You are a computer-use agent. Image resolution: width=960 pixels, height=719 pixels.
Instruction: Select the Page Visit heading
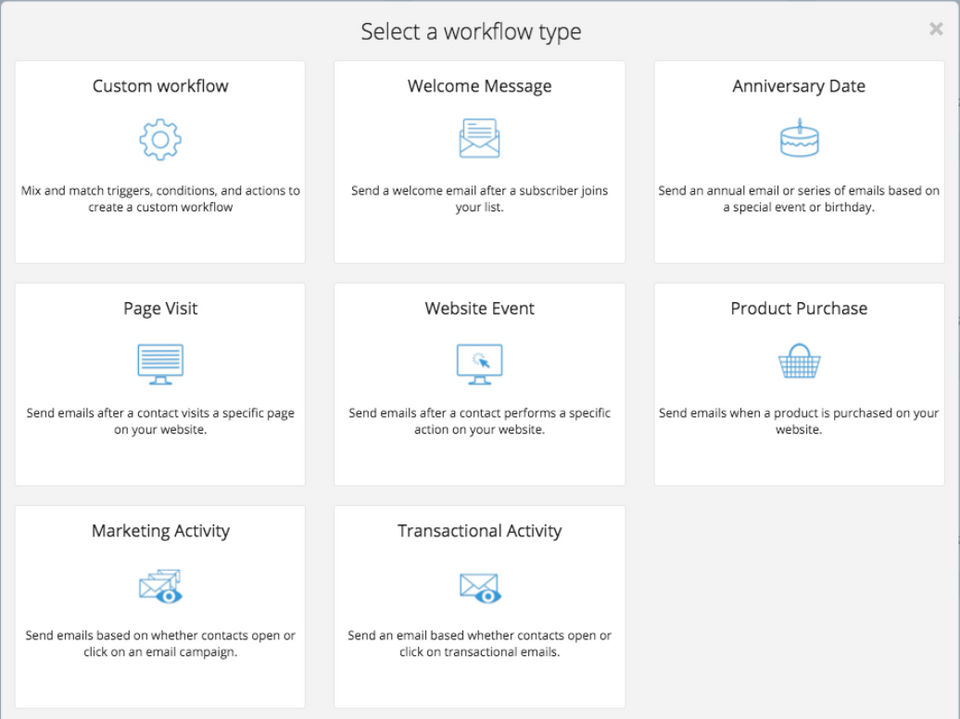point(160,308)
